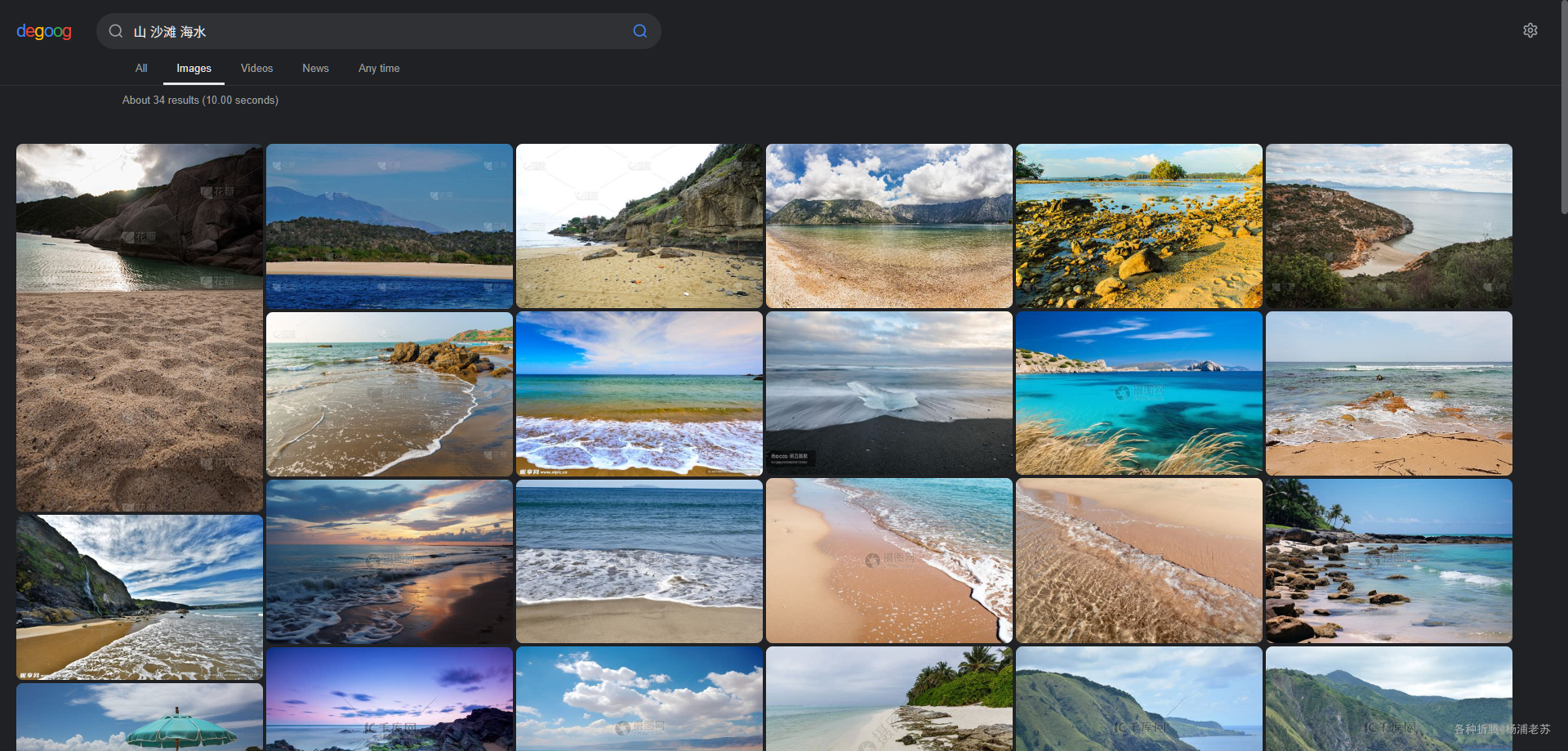Go to the News tab
The height and width of the screenshot is (751, 1568).
point(315,69)
